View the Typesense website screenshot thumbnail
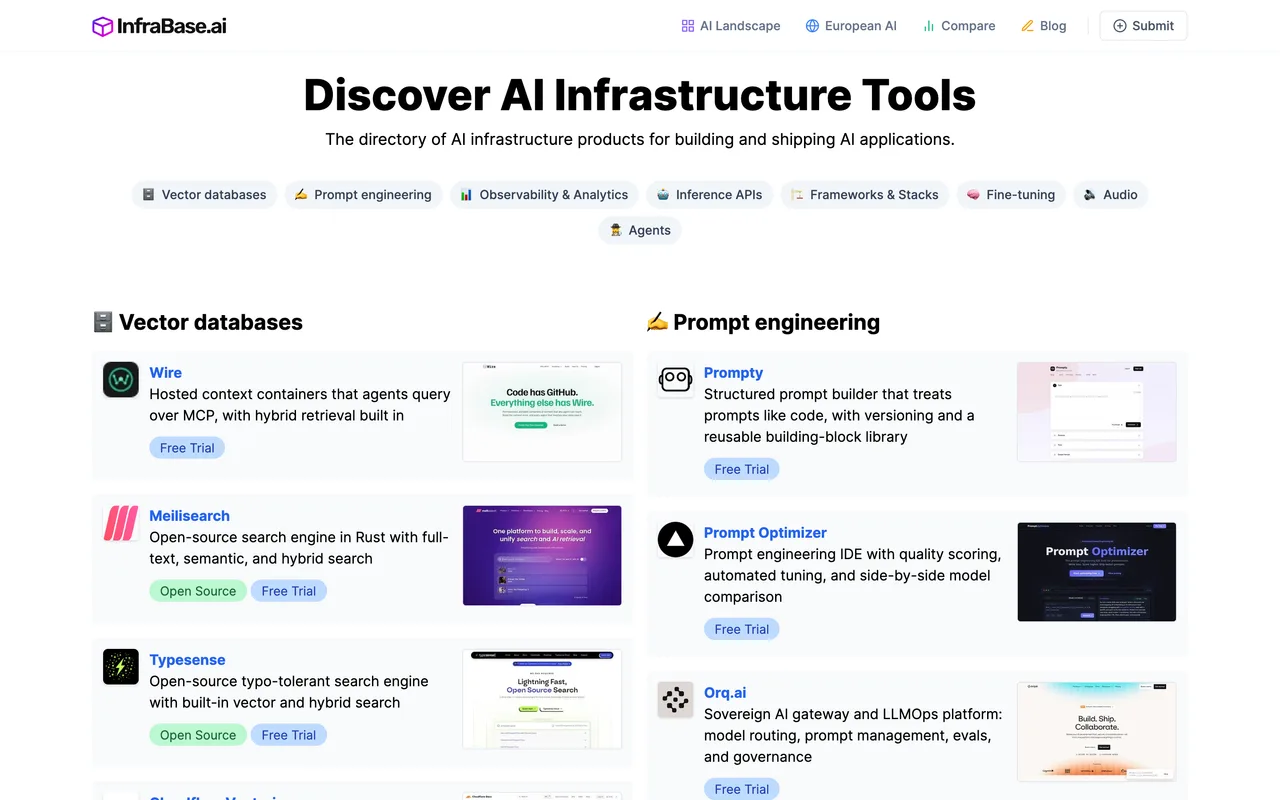Screen dimensions: 1280x800 pyautogui.click(x=542, y=699)
